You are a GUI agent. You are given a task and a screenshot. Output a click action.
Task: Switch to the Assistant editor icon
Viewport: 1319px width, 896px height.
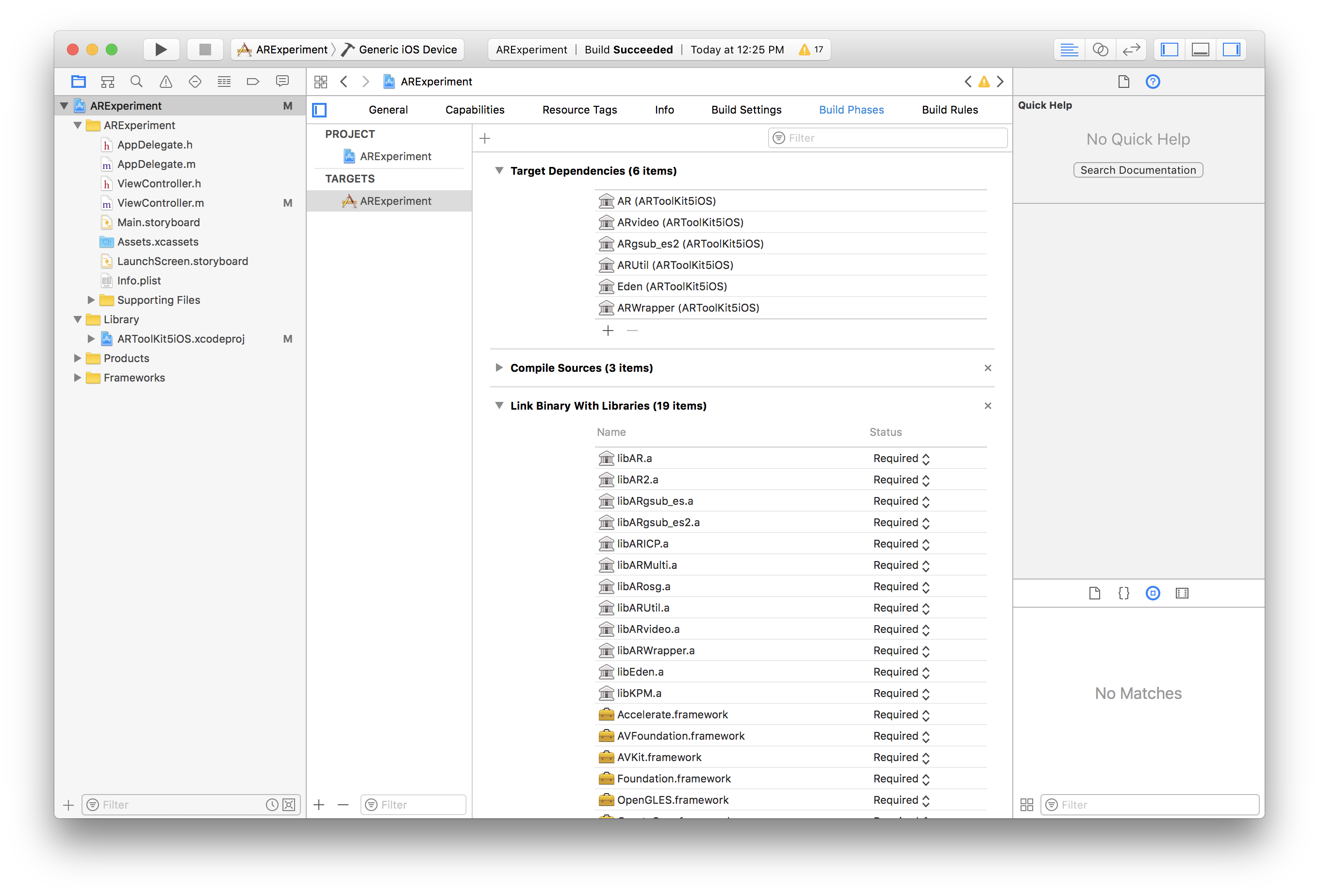click(x=1100, y=50)
